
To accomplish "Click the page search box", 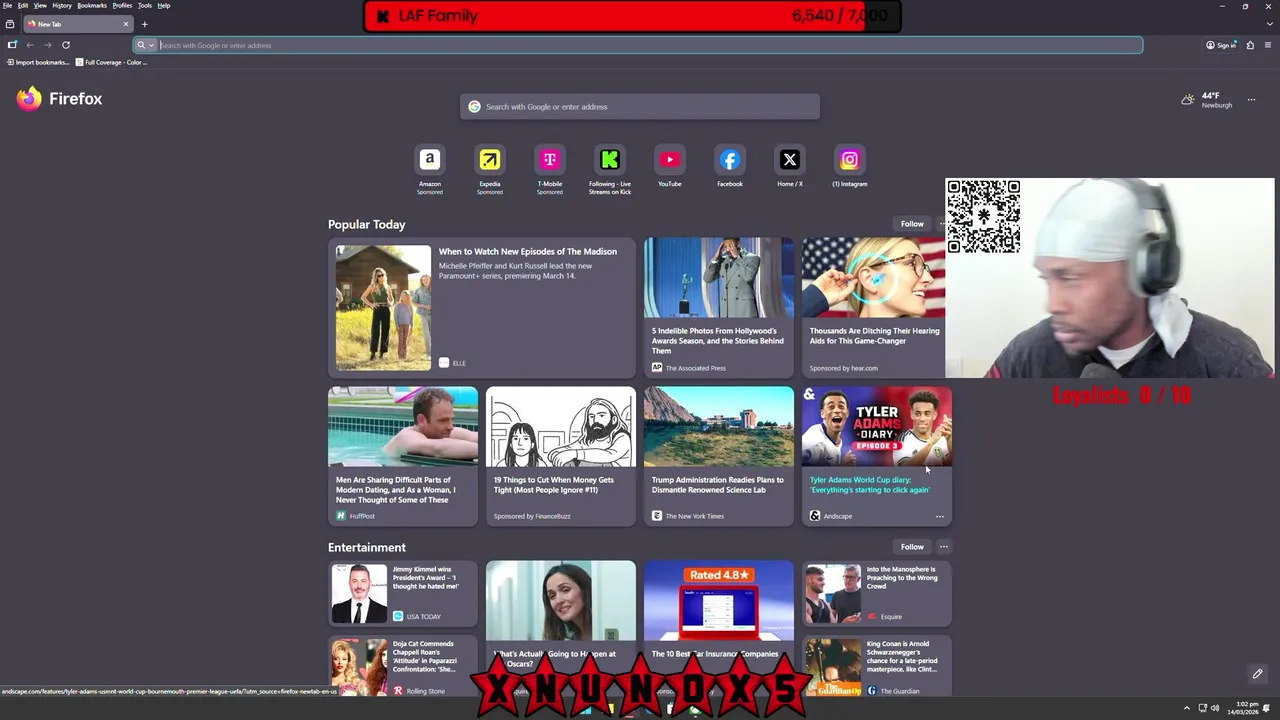I will 640,106.
